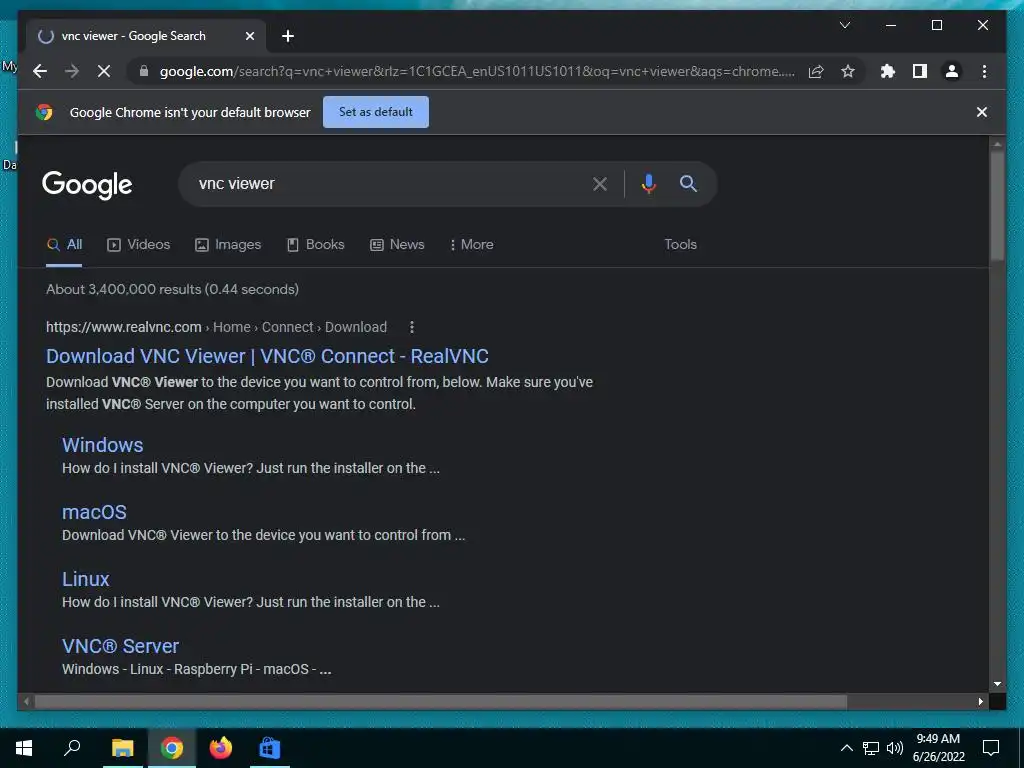Click the Set as default button
The height and width of the screenshot is (768, 1024).
coord(376,112)
